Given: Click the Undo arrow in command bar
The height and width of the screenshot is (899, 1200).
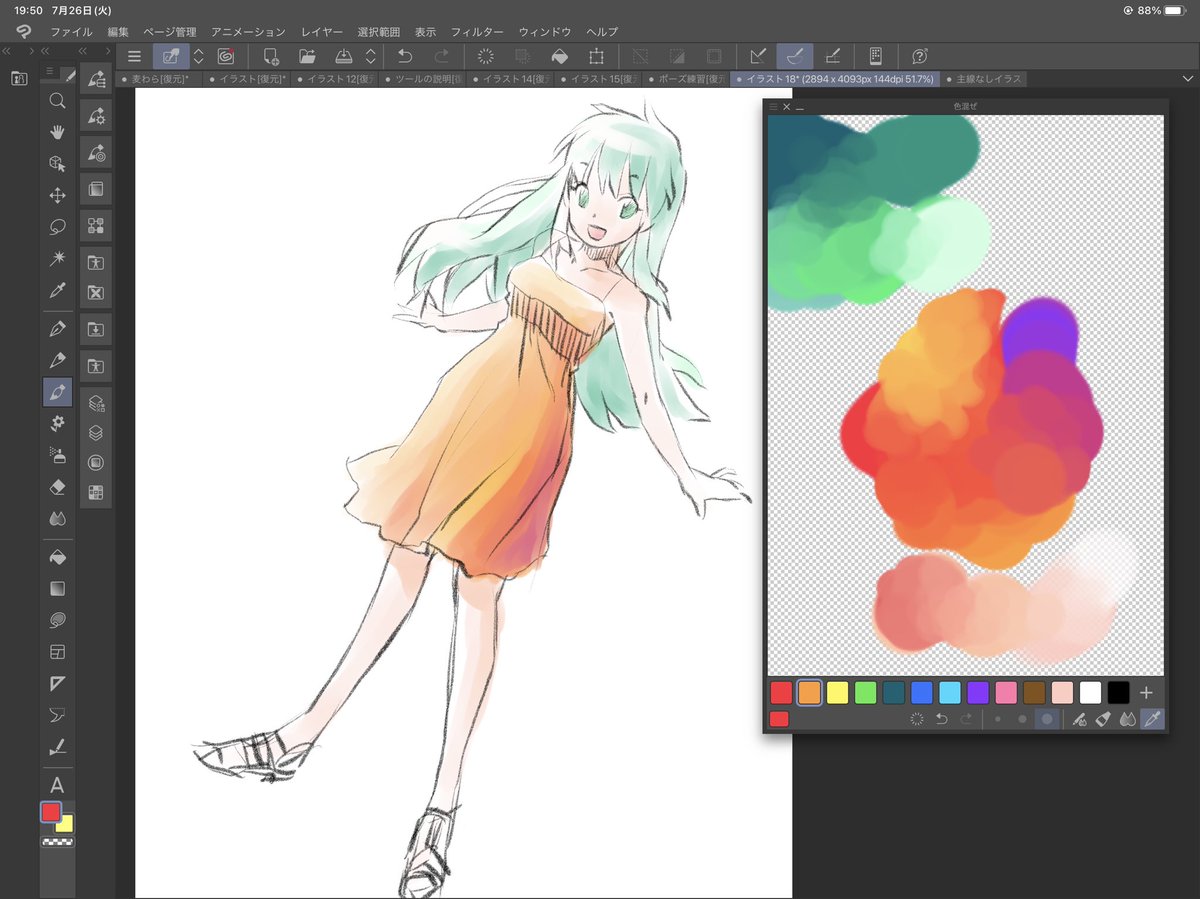Looking at the screenshot, I should [x=405, y=56].
